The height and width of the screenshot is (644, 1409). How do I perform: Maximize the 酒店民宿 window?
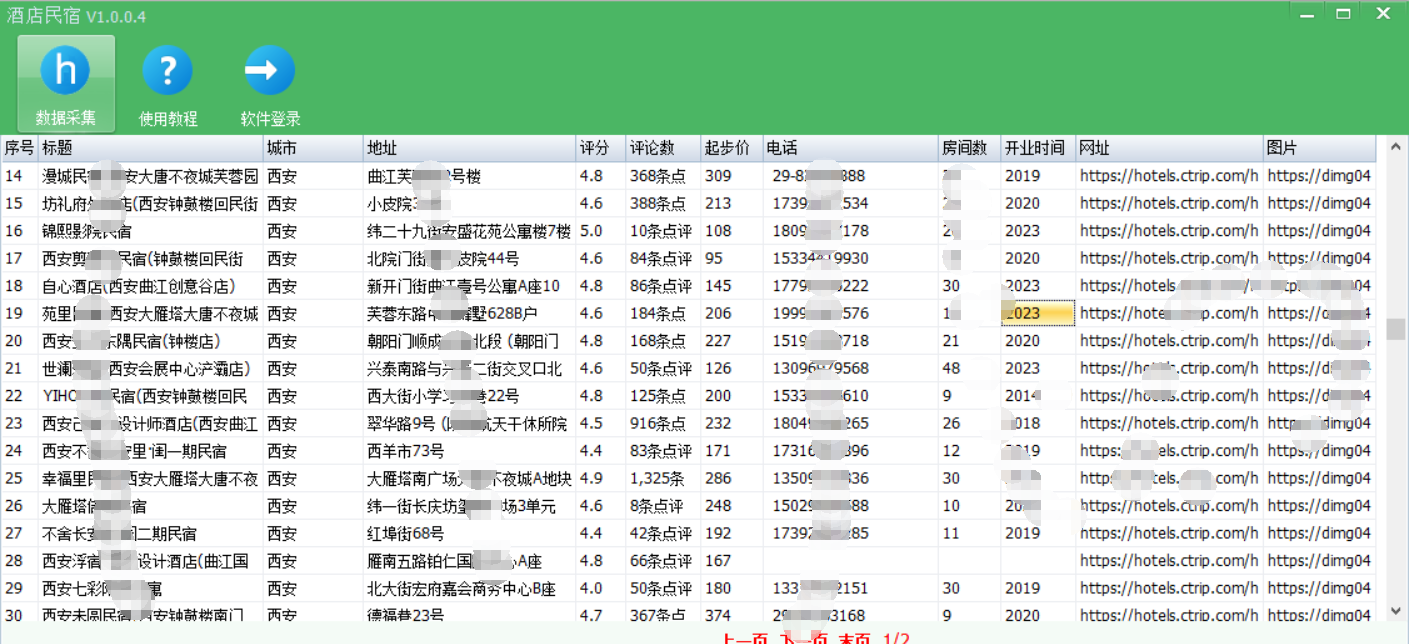[x=1343, y=14]
